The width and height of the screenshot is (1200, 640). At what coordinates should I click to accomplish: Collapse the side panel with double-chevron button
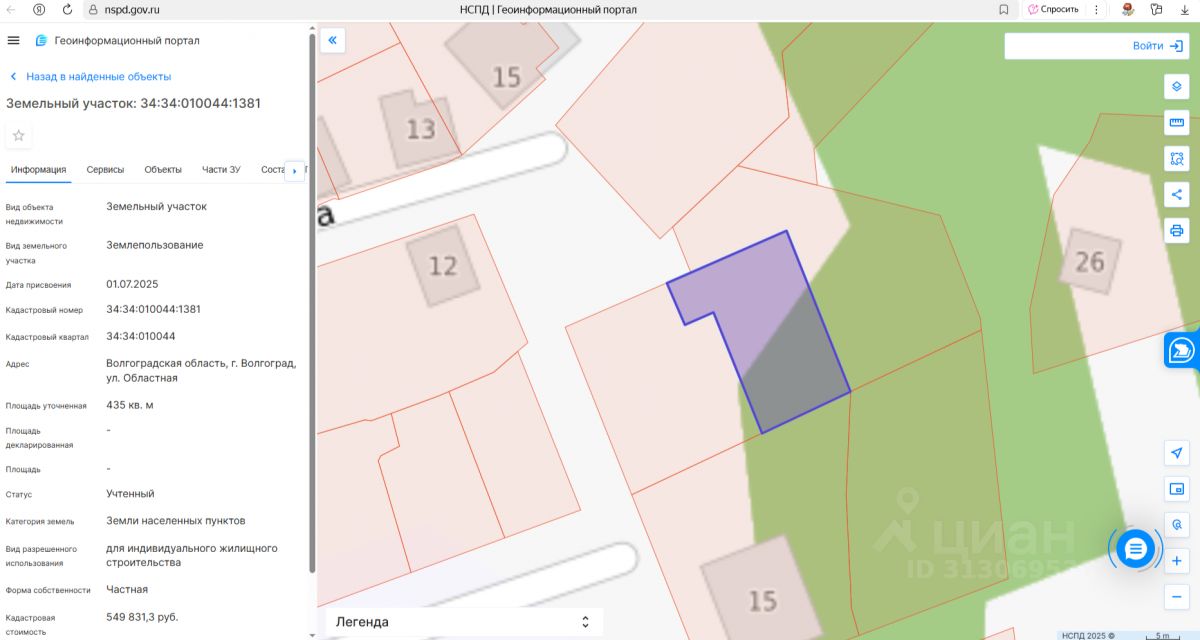pos(333,41)
